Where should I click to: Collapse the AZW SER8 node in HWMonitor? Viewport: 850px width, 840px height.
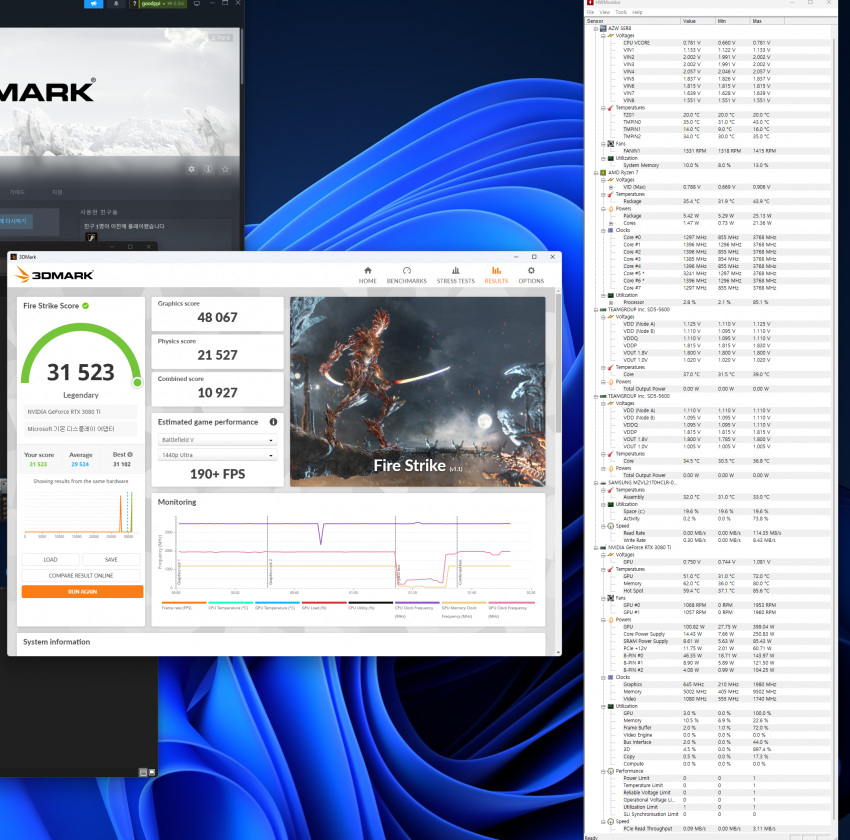(596, 28)
